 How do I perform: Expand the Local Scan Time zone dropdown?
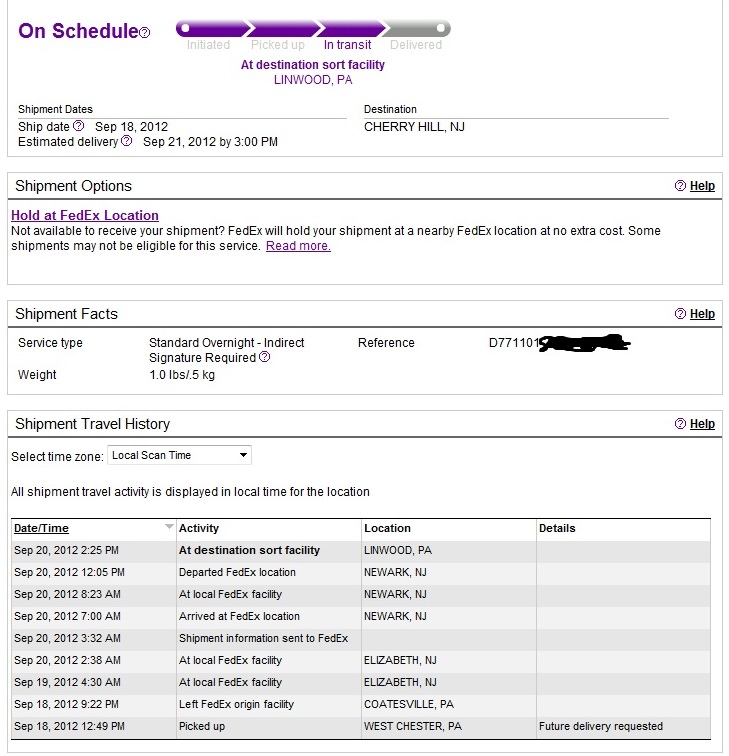pos(179,455)
